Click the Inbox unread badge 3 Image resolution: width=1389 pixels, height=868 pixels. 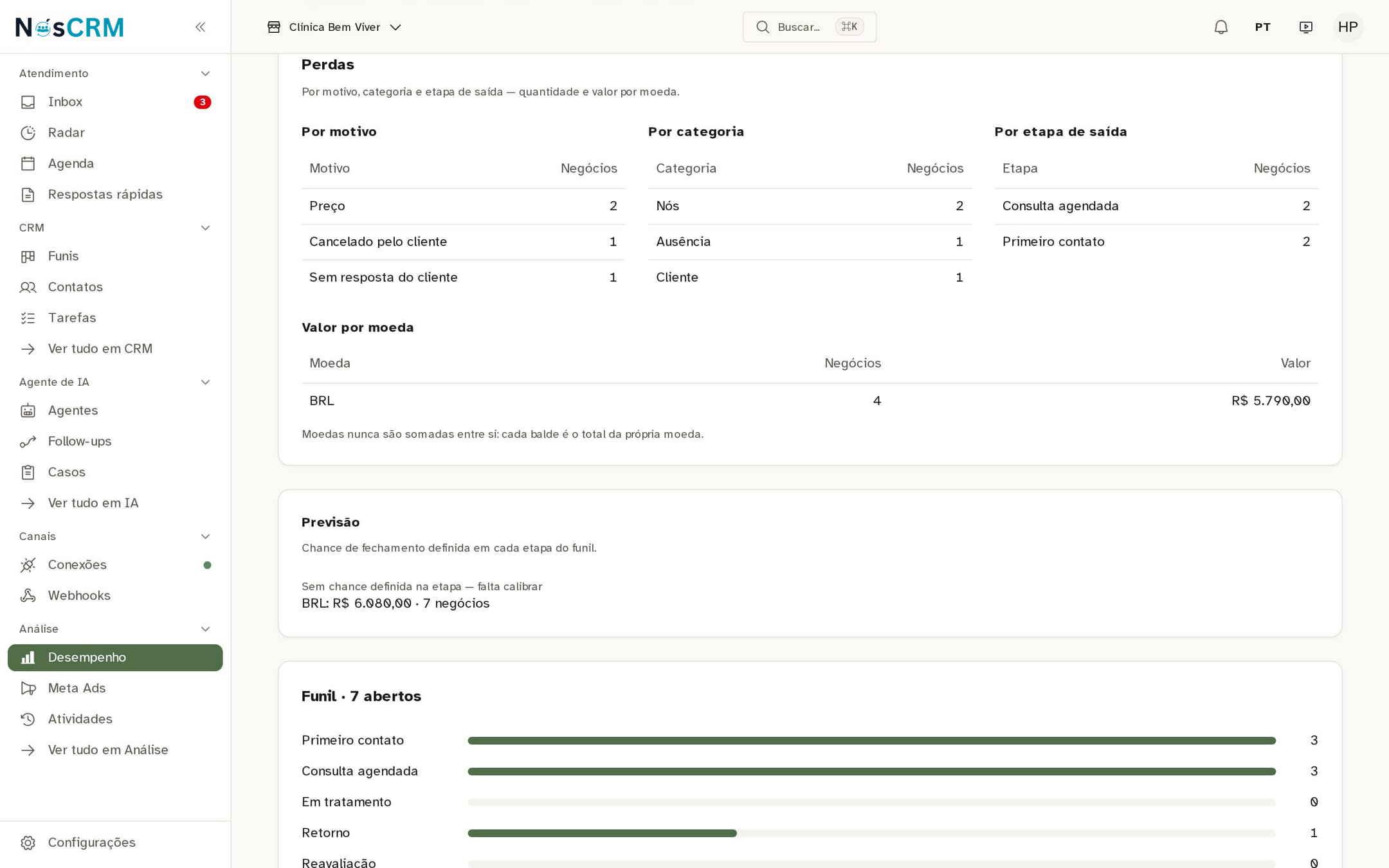(202, 102)
